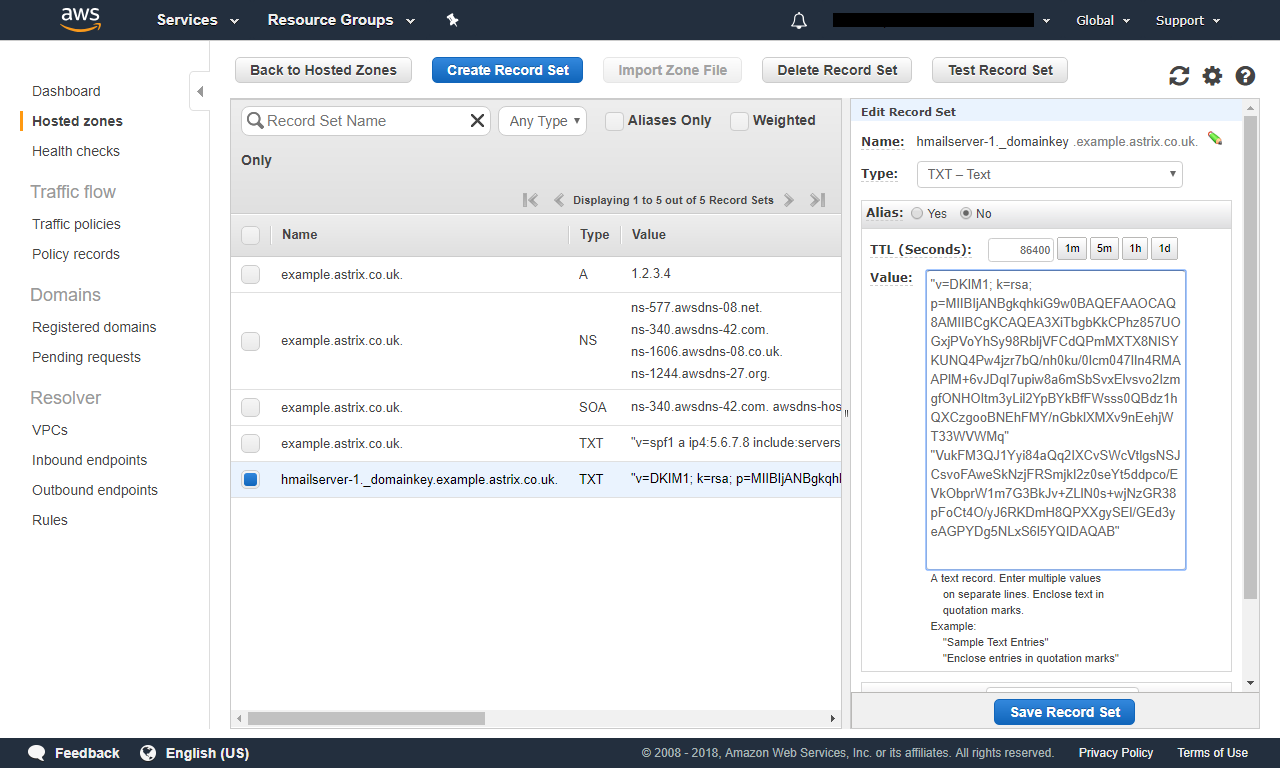The width and height of the screenshot is (1280, 768).
Task: Toggle the Weighted Only checkbox
Action: coord(739,121)
